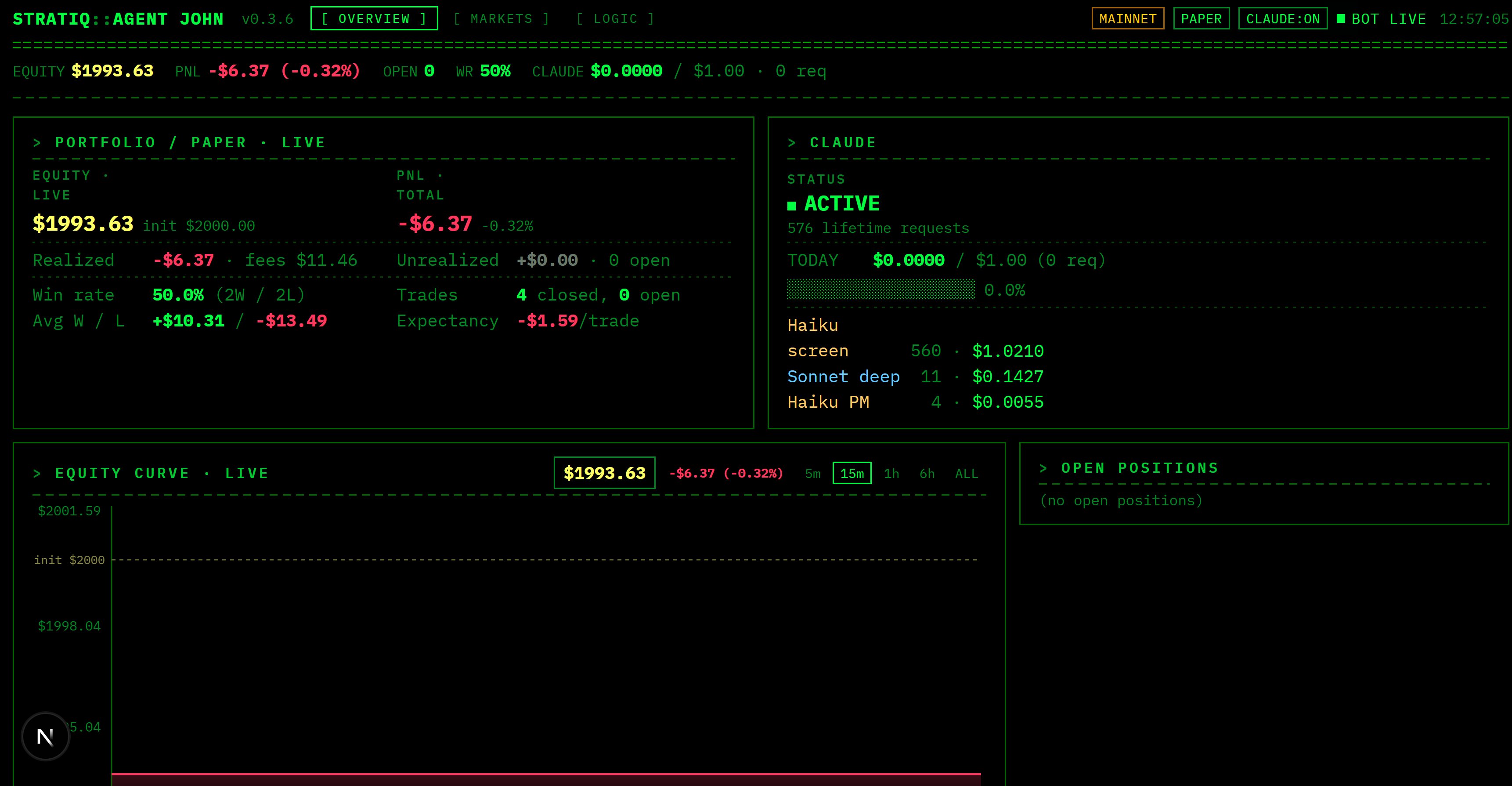Click the Sonnet deep row label

844,376
